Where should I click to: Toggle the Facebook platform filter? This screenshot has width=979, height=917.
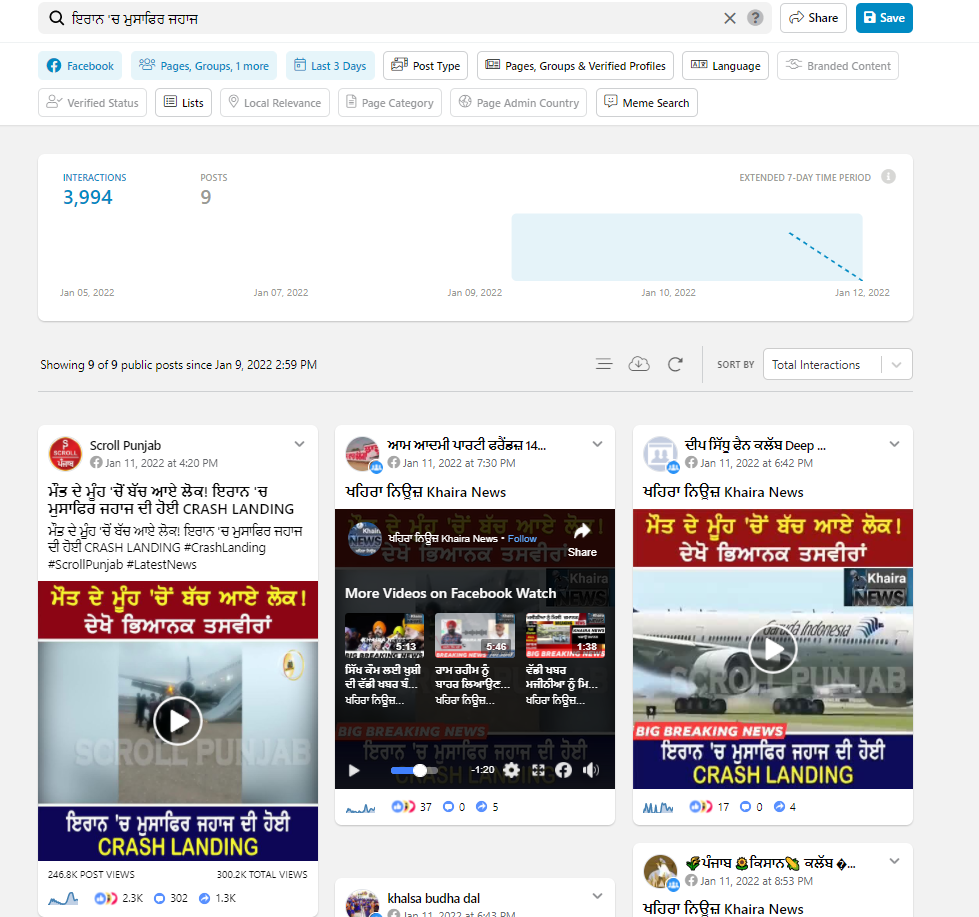click(80, 66)
